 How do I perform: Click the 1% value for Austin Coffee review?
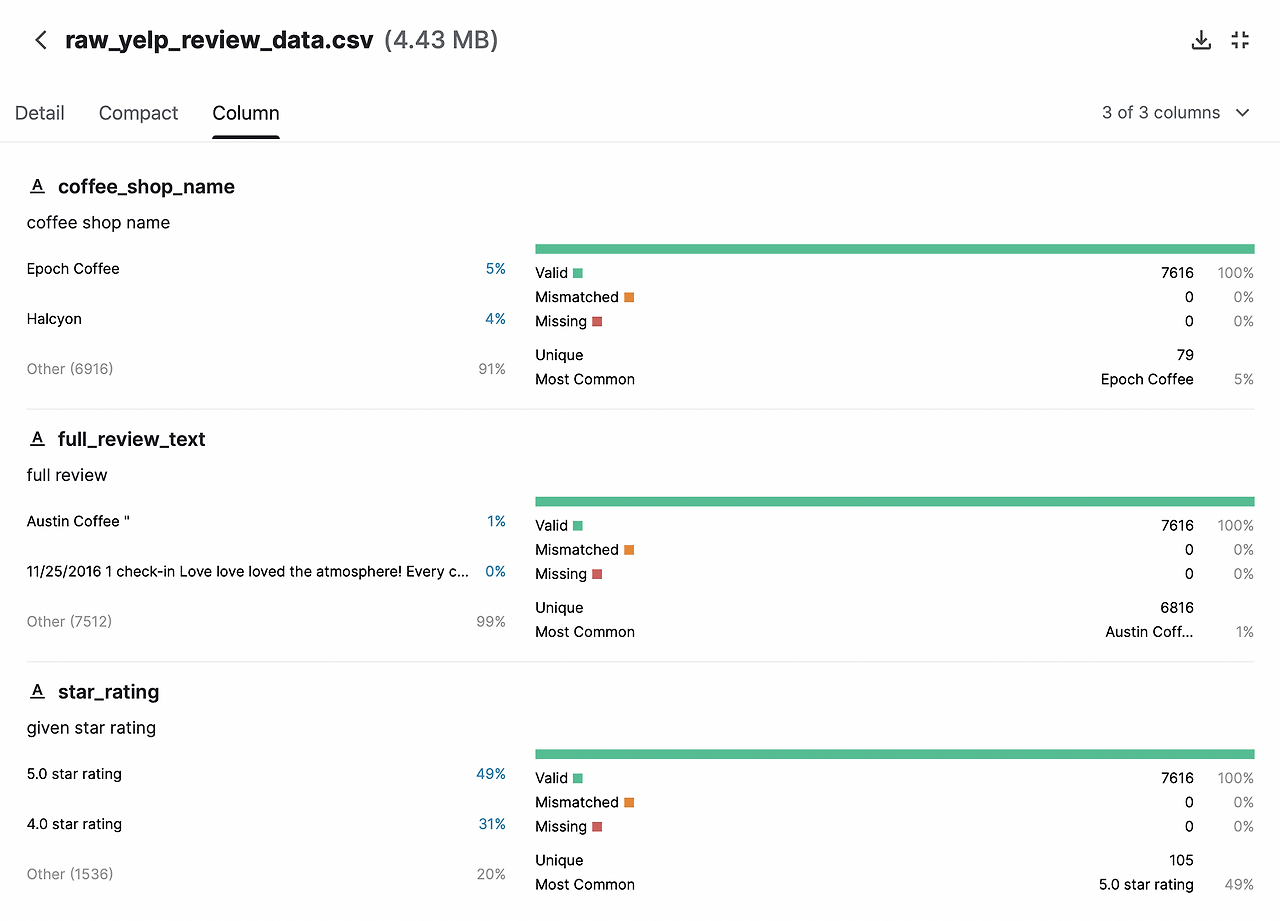[x=497, y=521]
